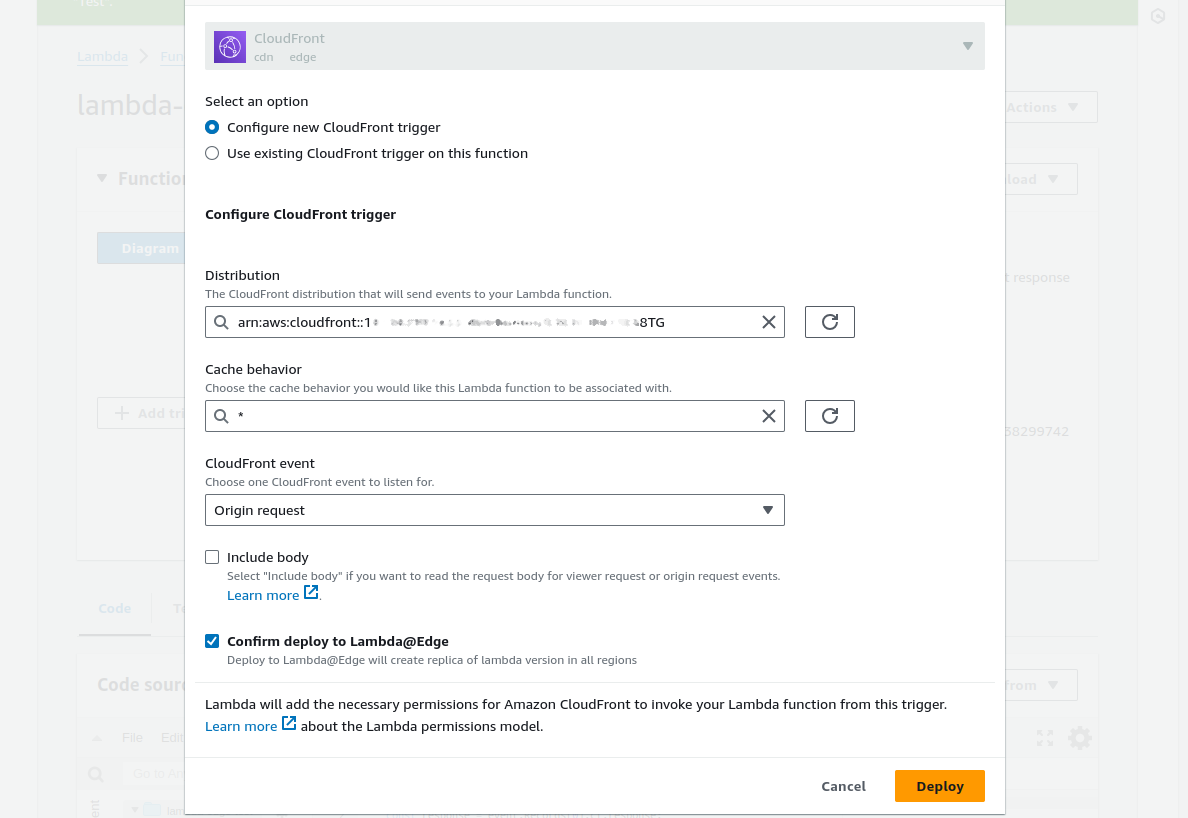
Task: Refresh the Cache behavior list
Action: tap(830, 416)
